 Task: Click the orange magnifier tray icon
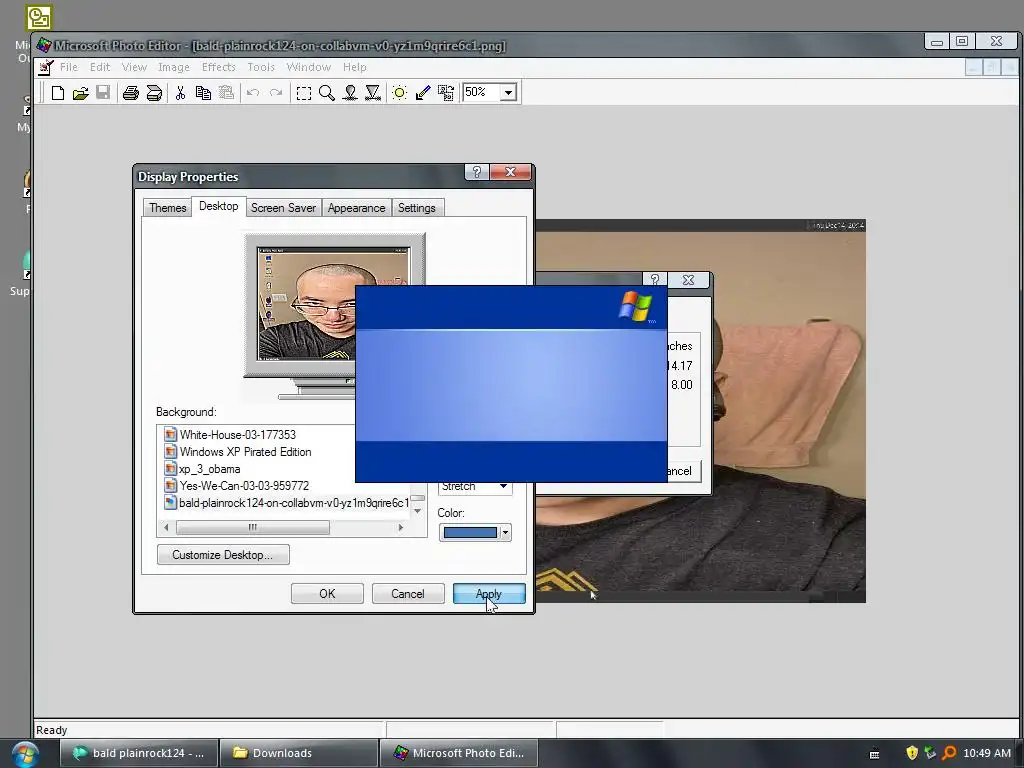pyautogui.click(x=949, y=753)
